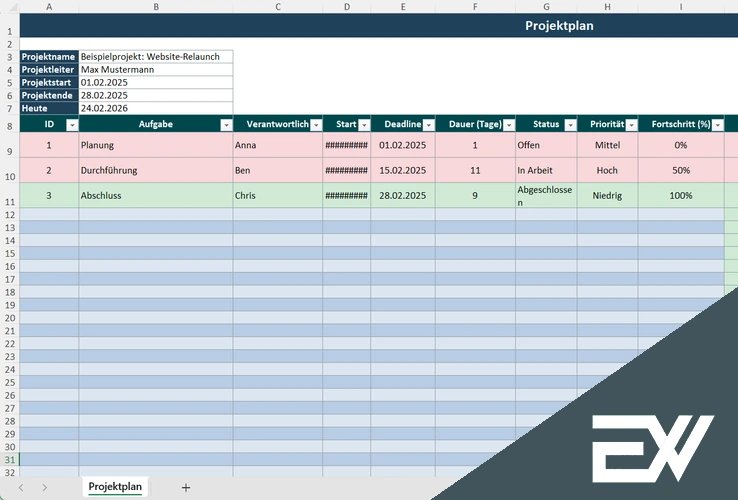Select status cell 'Offen'
Viewport: 738px width, 500px height.
coord(546,145)
